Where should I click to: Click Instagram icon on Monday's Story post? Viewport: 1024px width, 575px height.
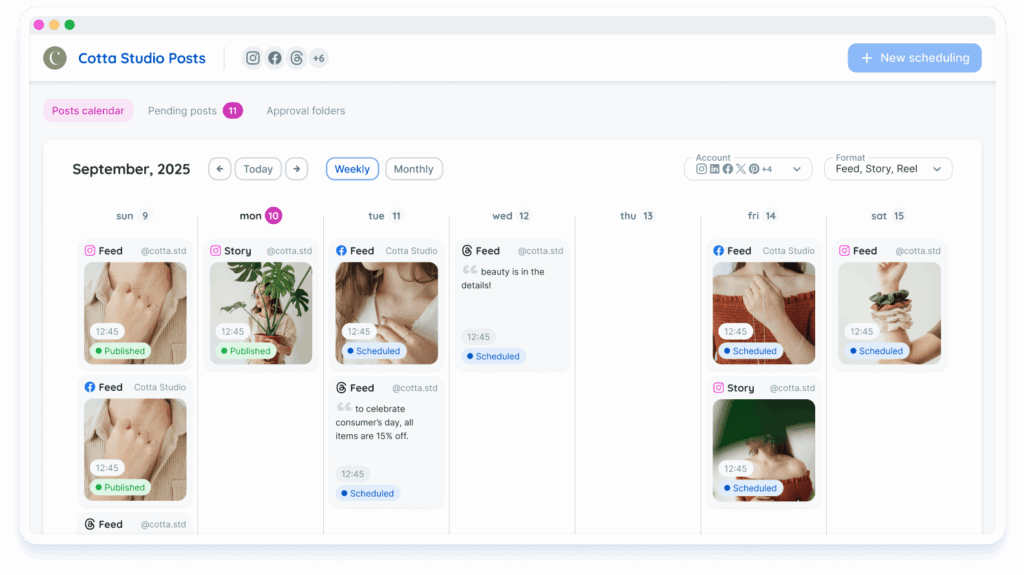point(216,251)
